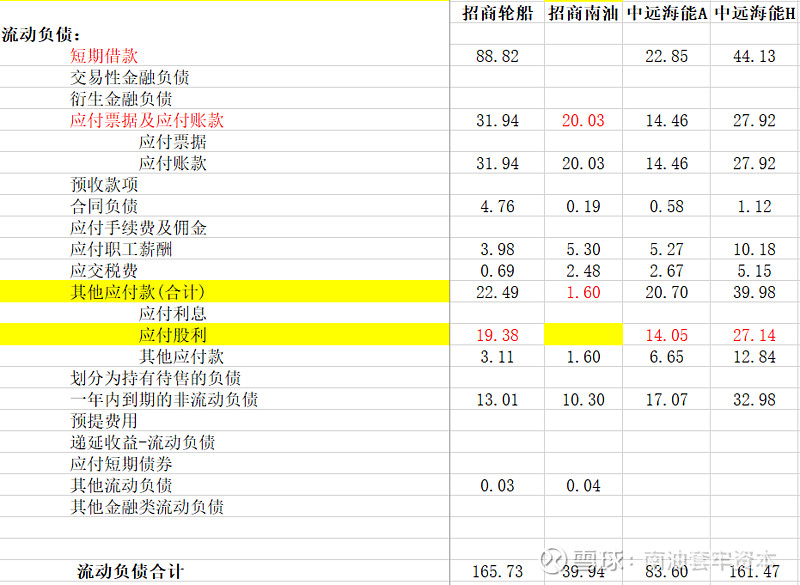Screen dimensions: 800x585
Task: Select the 0.03 cell in 其他流动负债 row
Action: 497,485
